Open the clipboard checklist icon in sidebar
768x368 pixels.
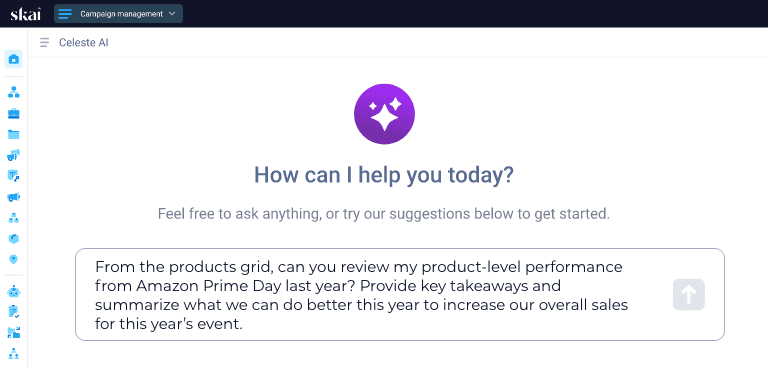coord(14,312)
